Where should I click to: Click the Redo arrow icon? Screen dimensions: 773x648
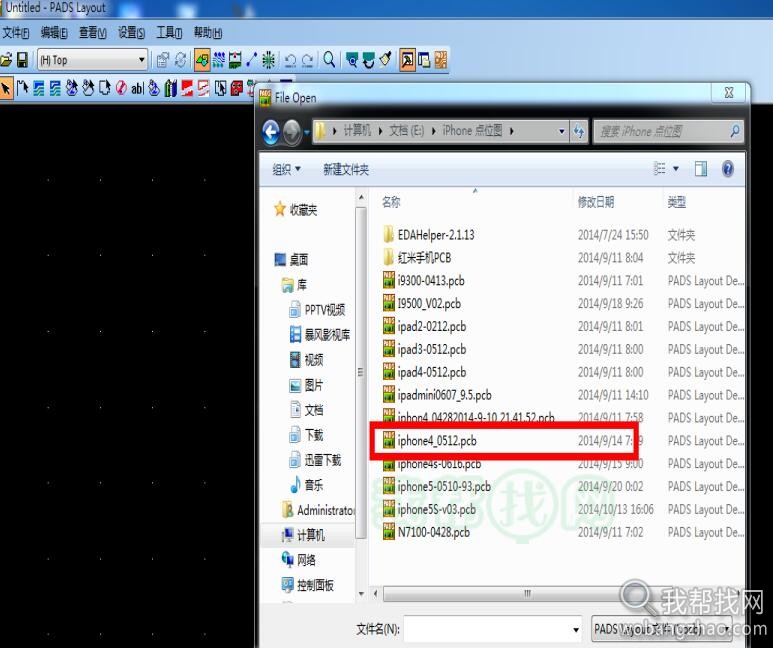coord(308,60)
